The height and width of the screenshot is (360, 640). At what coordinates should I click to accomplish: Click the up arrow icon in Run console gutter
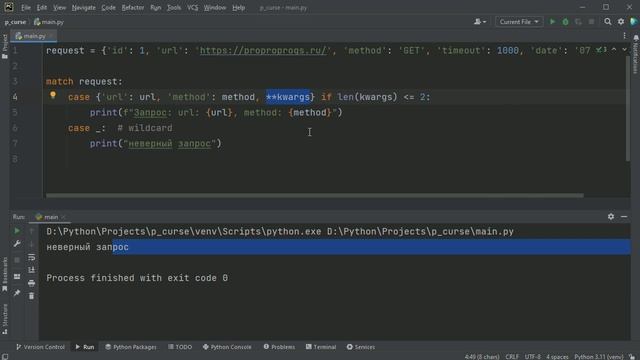[x=31, y=231]
